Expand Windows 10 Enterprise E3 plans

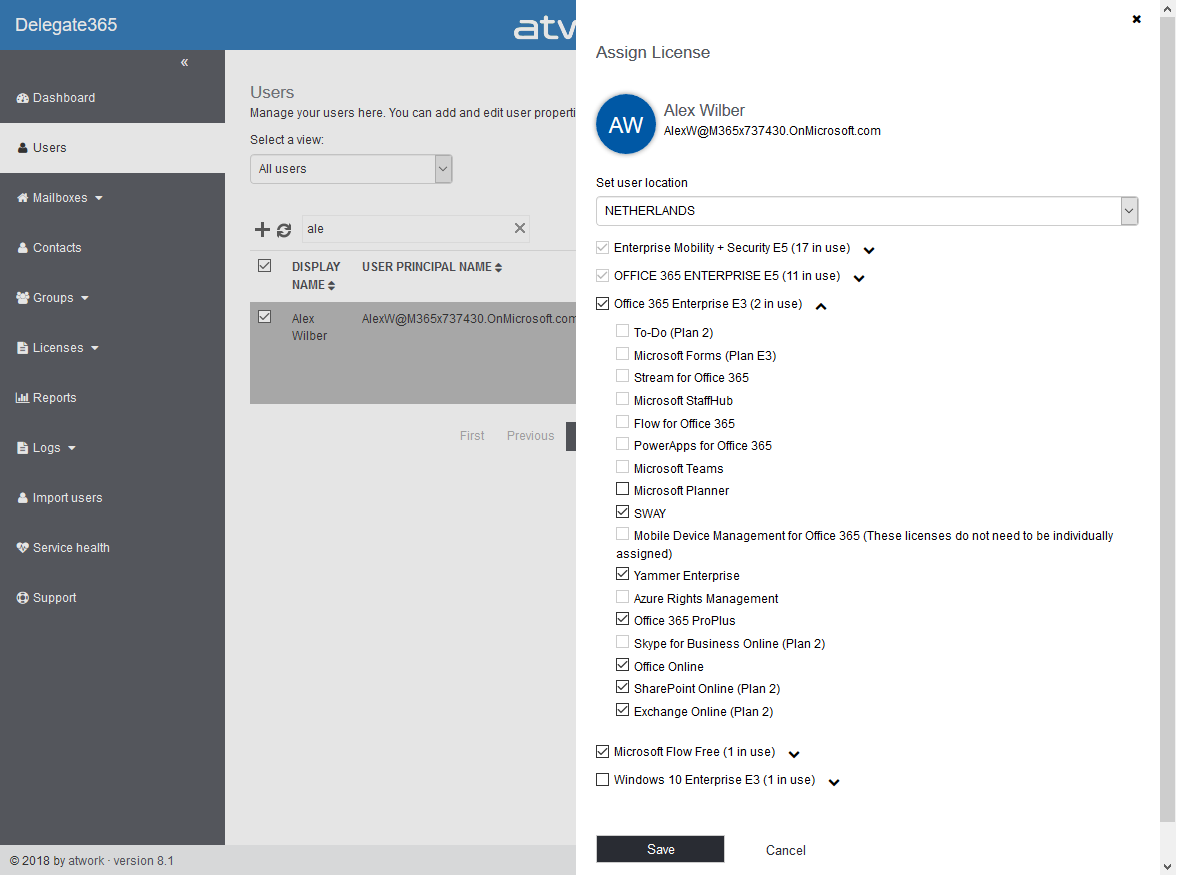[834, 783]
